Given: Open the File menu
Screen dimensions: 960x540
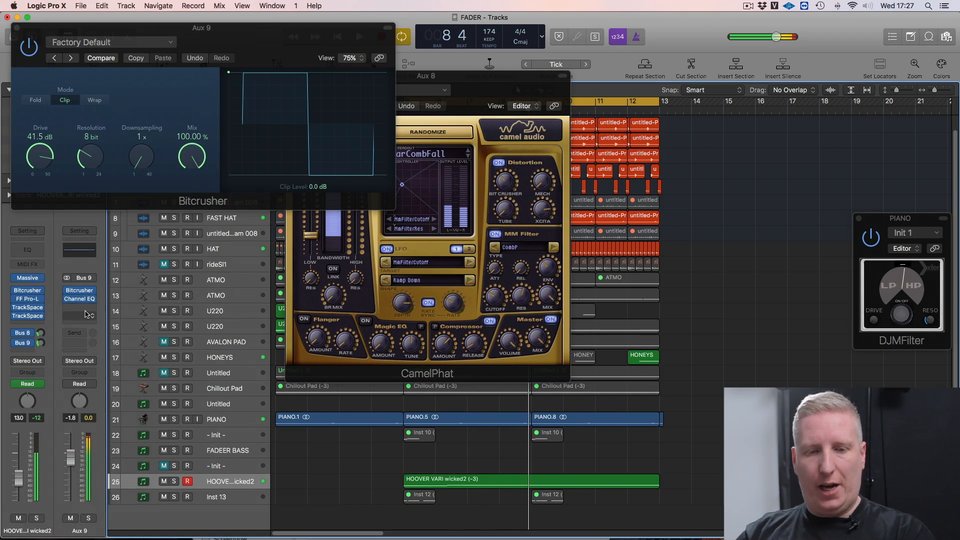Looking at the screenshot, I should tap(81, 6).
